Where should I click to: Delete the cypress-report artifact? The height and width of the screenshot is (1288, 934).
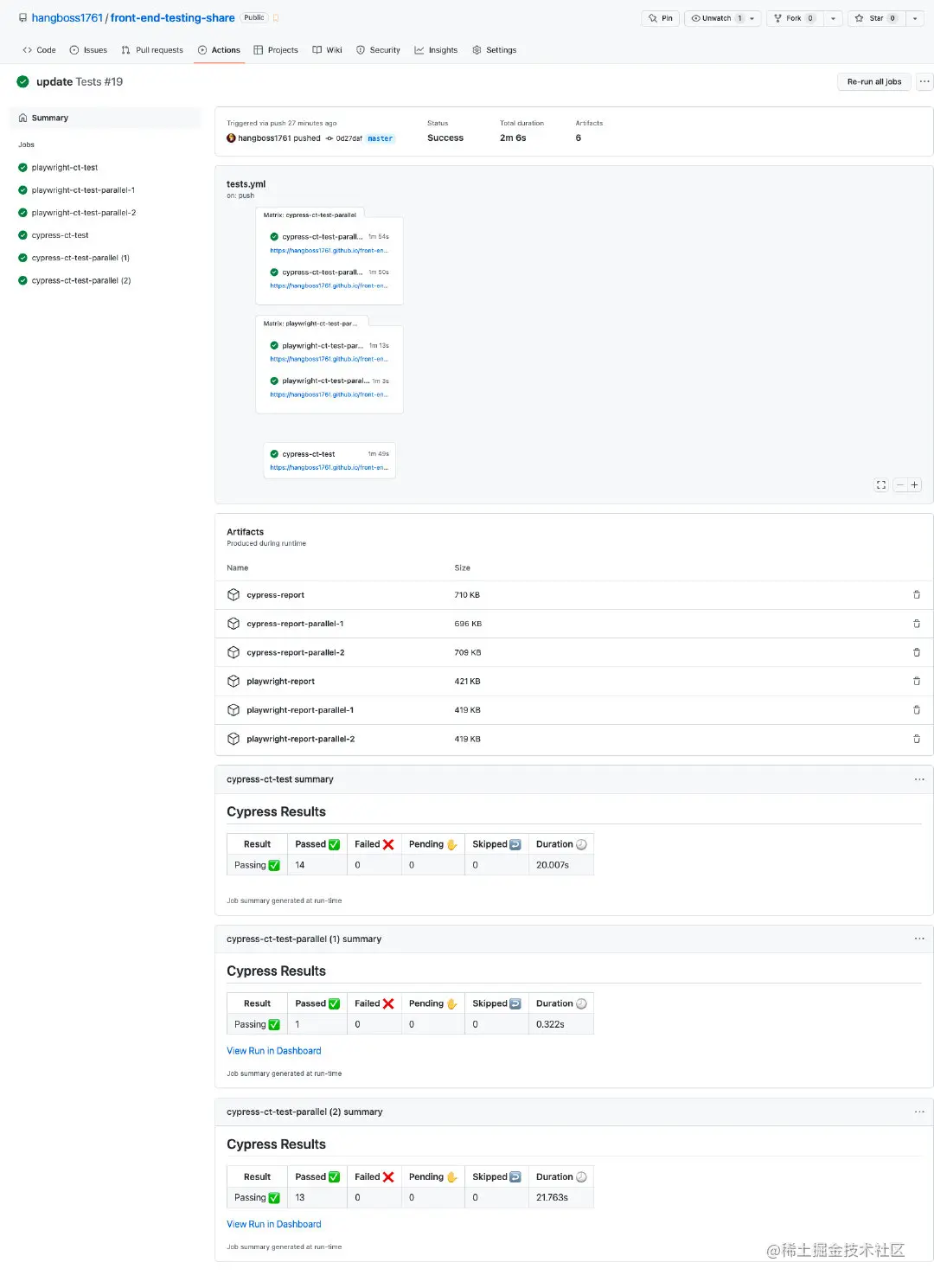coord(917,595)
